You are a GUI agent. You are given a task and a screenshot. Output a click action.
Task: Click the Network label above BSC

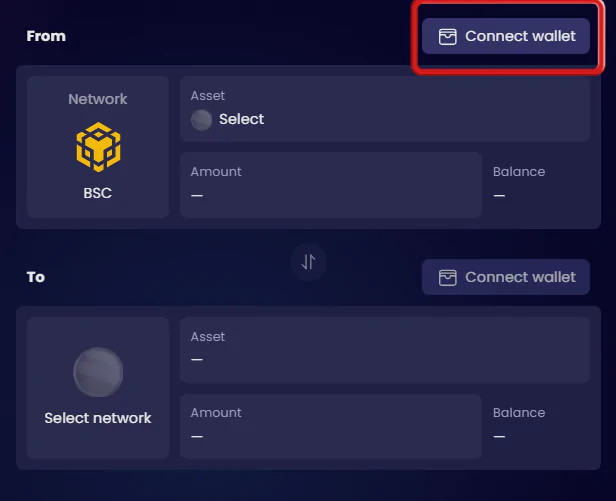98,99
